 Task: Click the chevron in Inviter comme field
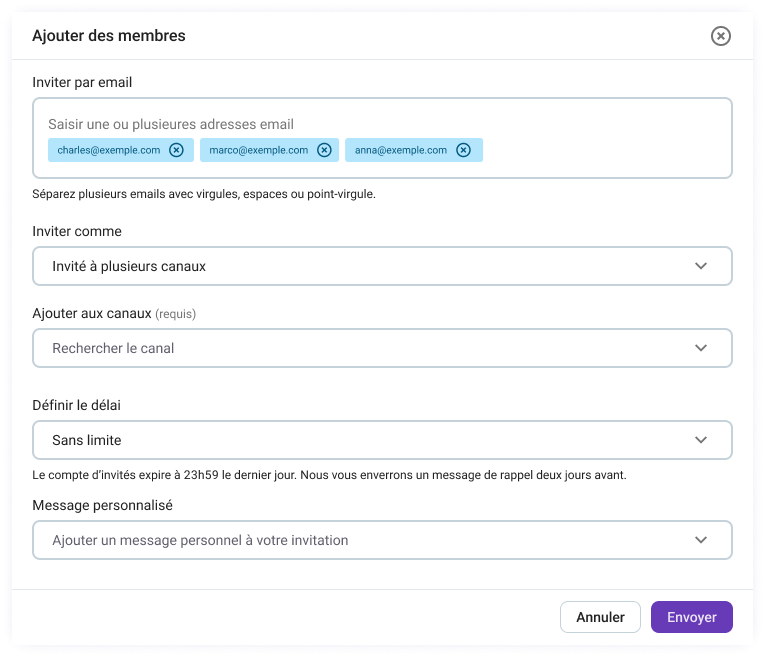701,266
